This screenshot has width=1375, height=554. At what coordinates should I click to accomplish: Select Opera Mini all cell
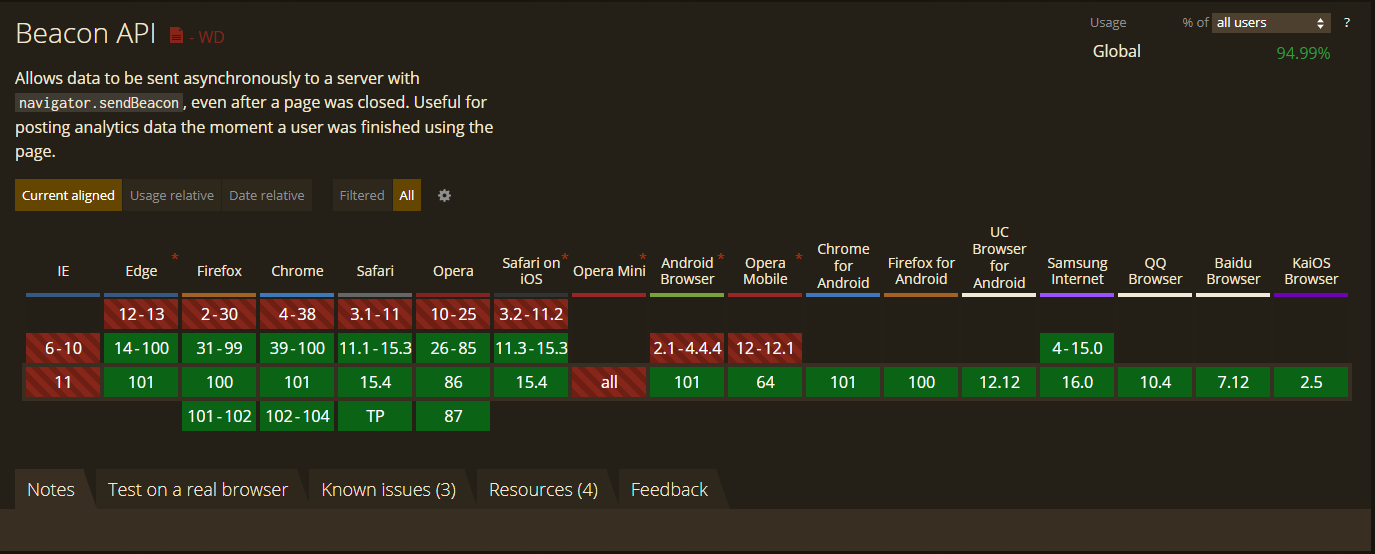pos(609,382)
